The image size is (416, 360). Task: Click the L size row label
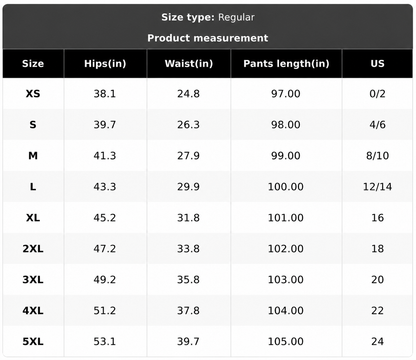(x=33, y=187)
